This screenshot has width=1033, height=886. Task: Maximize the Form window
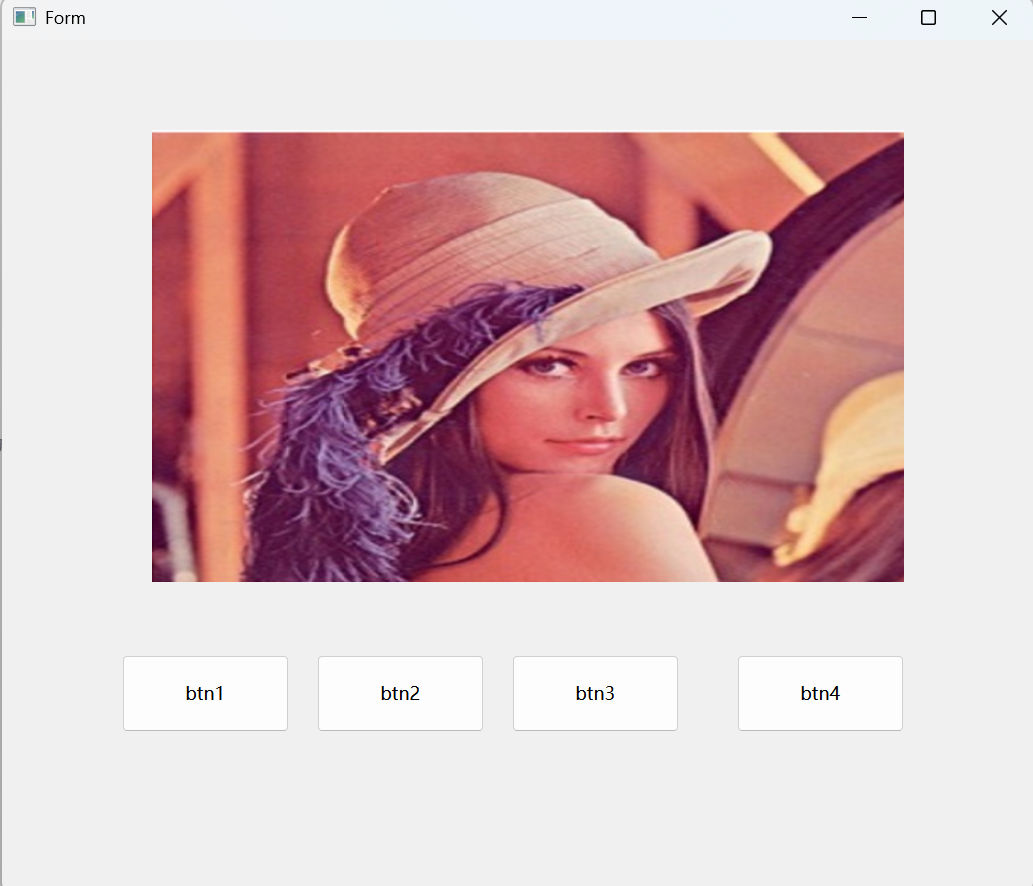pos(928,18)
